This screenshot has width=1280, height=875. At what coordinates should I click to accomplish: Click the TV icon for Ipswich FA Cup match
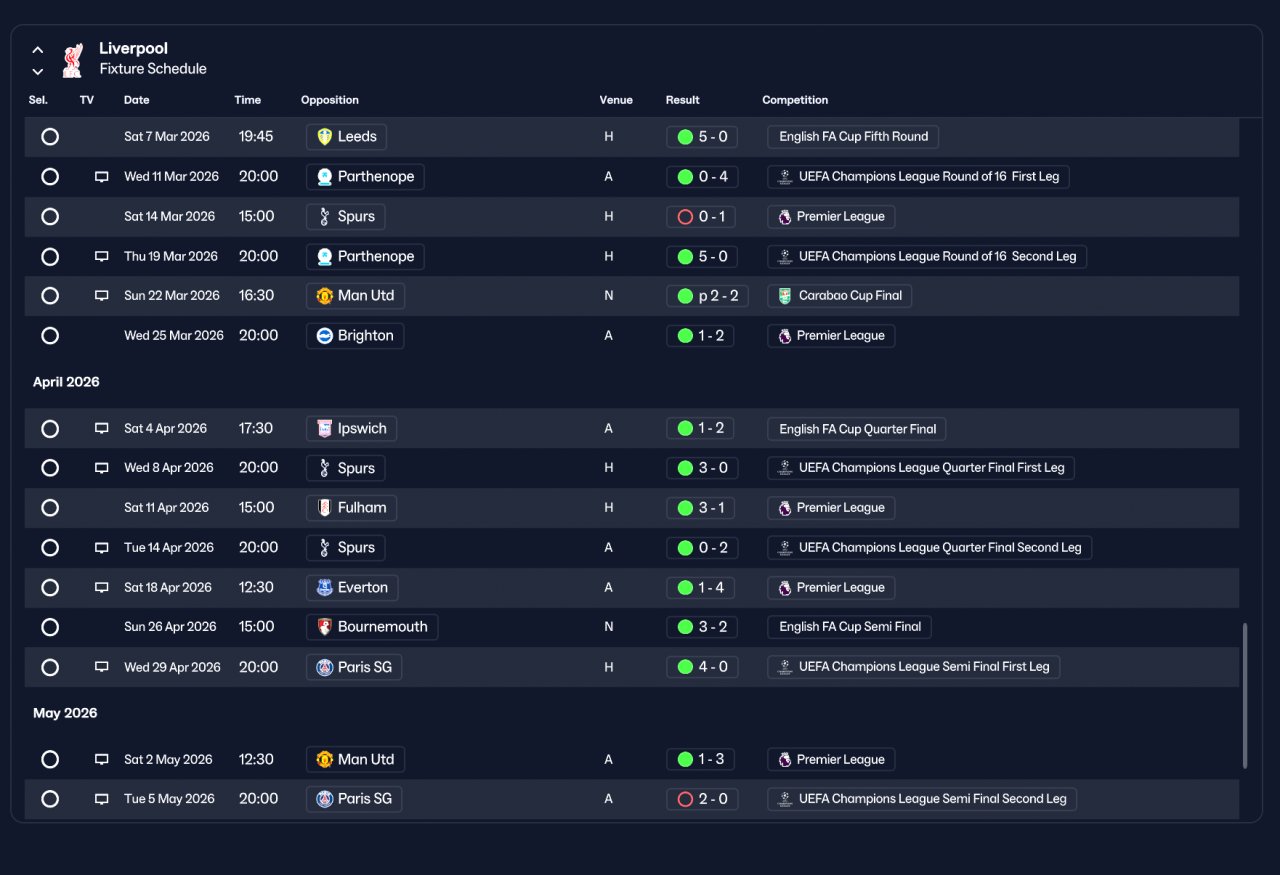tap(101, 428)
